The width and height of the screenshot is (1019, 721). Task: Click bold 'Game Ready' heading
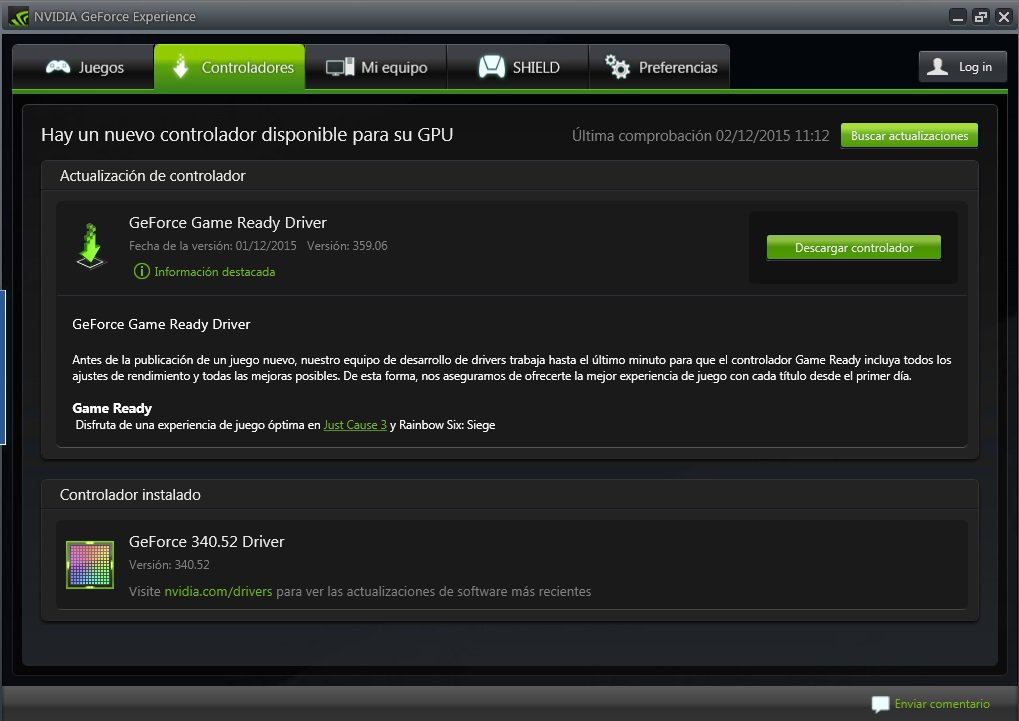[x=112, y=408]
